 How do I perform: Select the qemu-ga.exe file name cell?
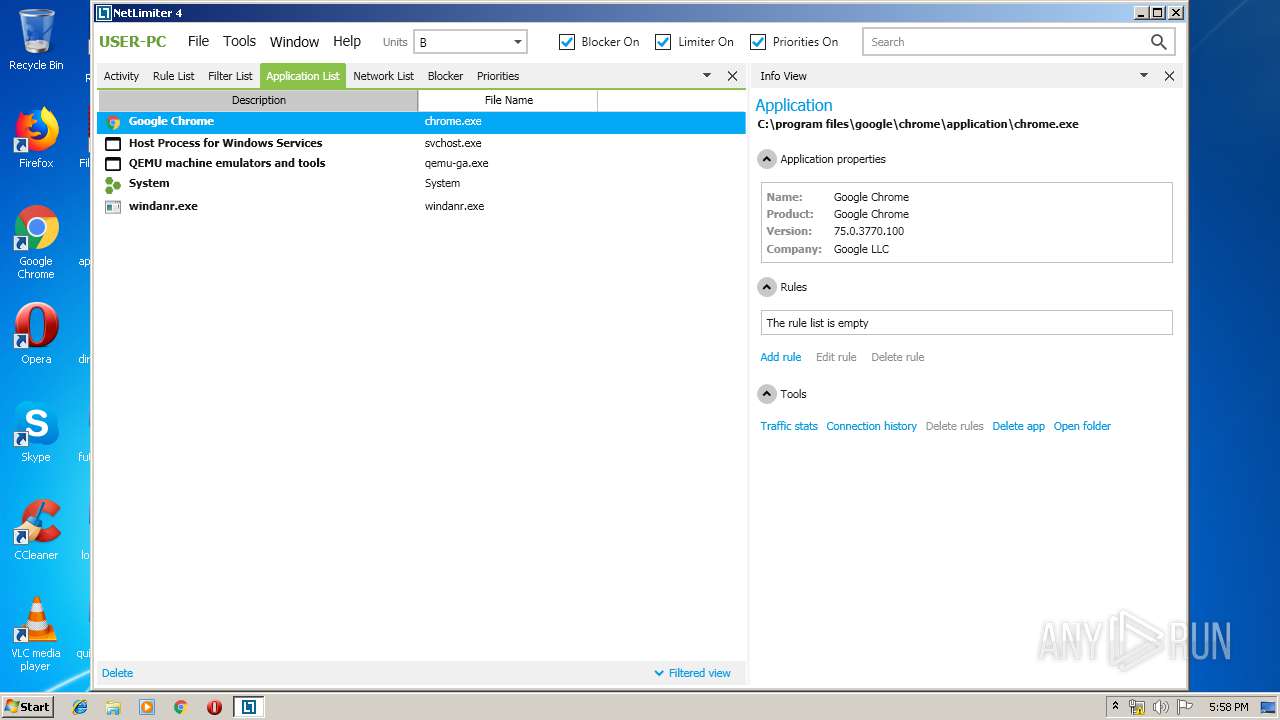(456, 164)
